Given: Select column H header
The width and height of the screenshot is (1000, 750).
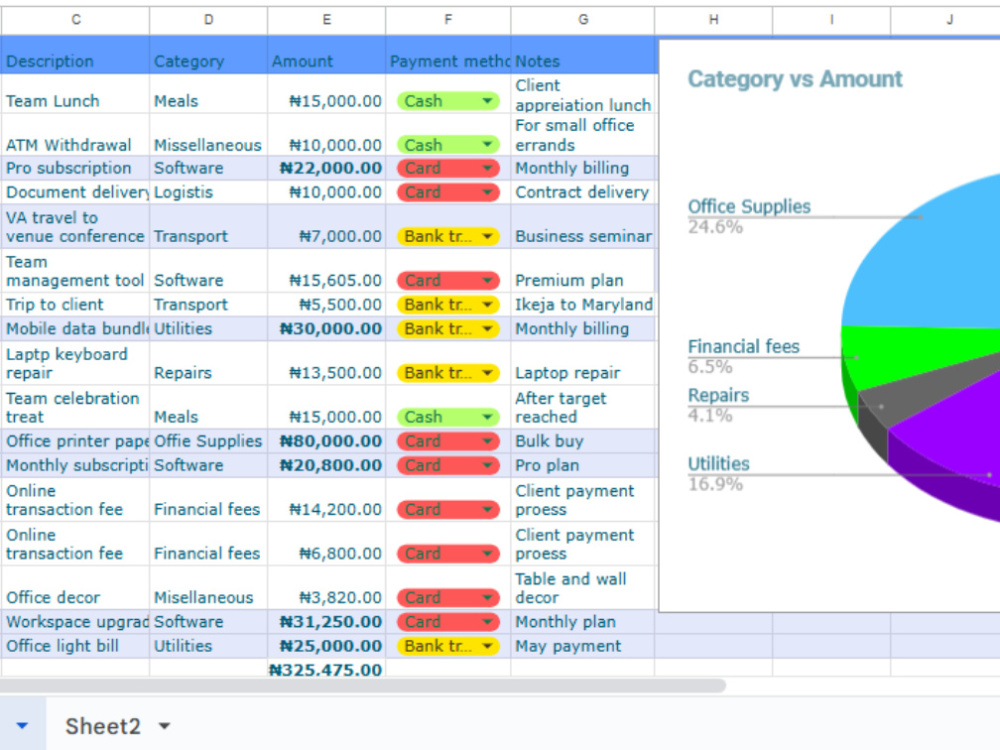Looking at the screenshot, I should click(x=713, y=20).
